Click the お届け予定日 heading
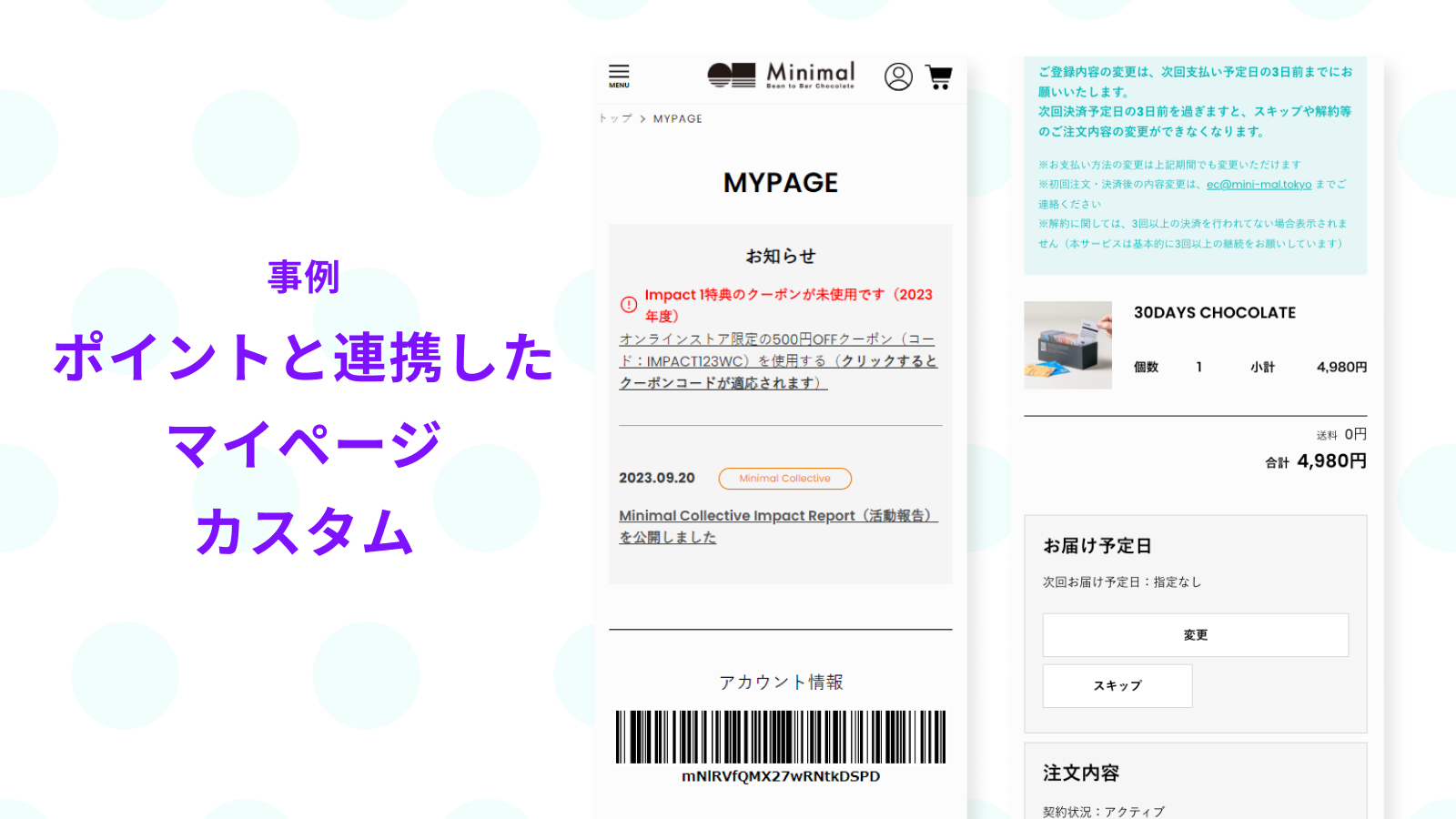This screenshot has width=1456, height=819. (x=1097, y=546)
